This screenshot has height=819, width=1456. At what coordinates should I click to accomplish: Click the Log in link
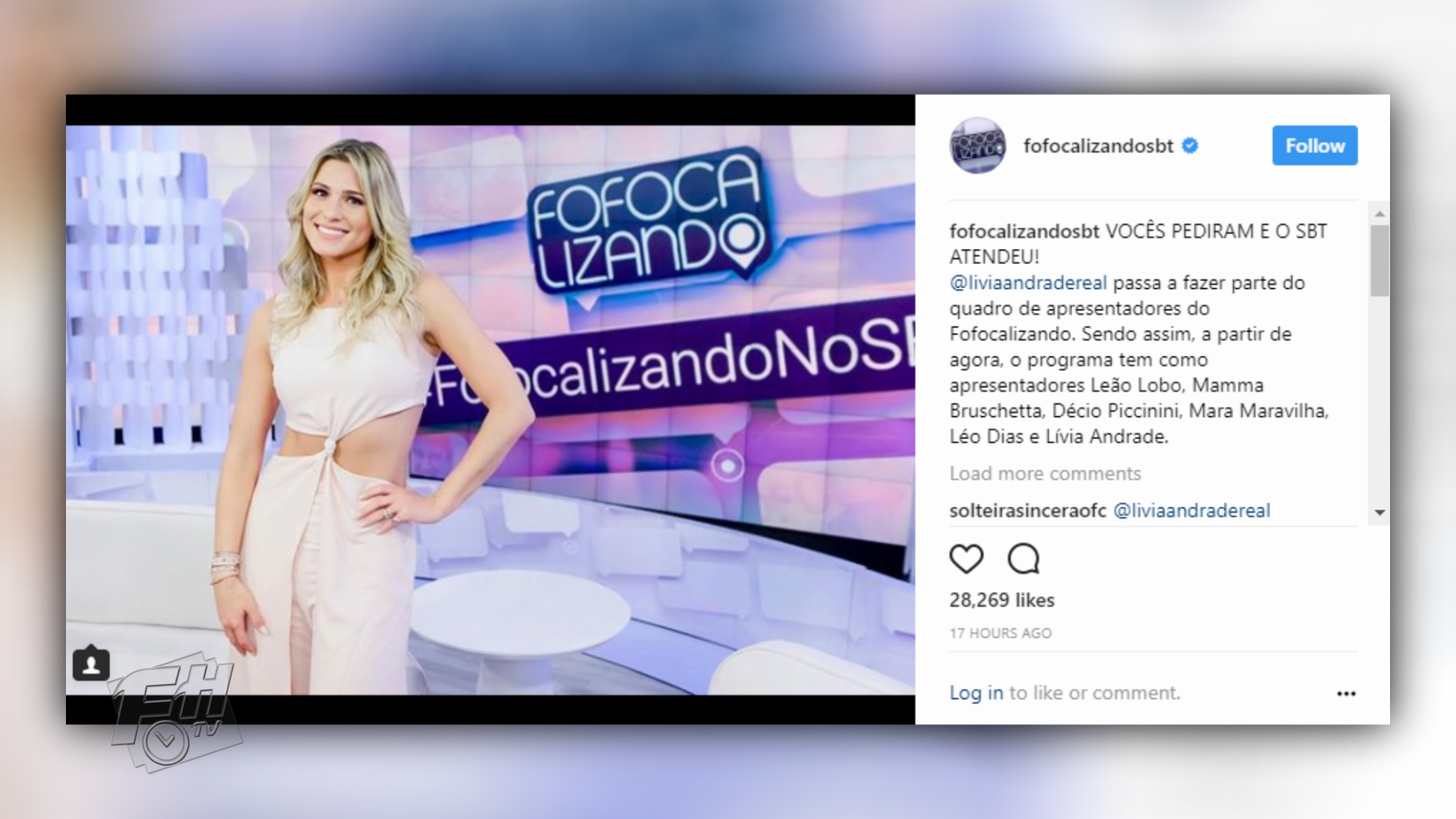click(976, 692)
